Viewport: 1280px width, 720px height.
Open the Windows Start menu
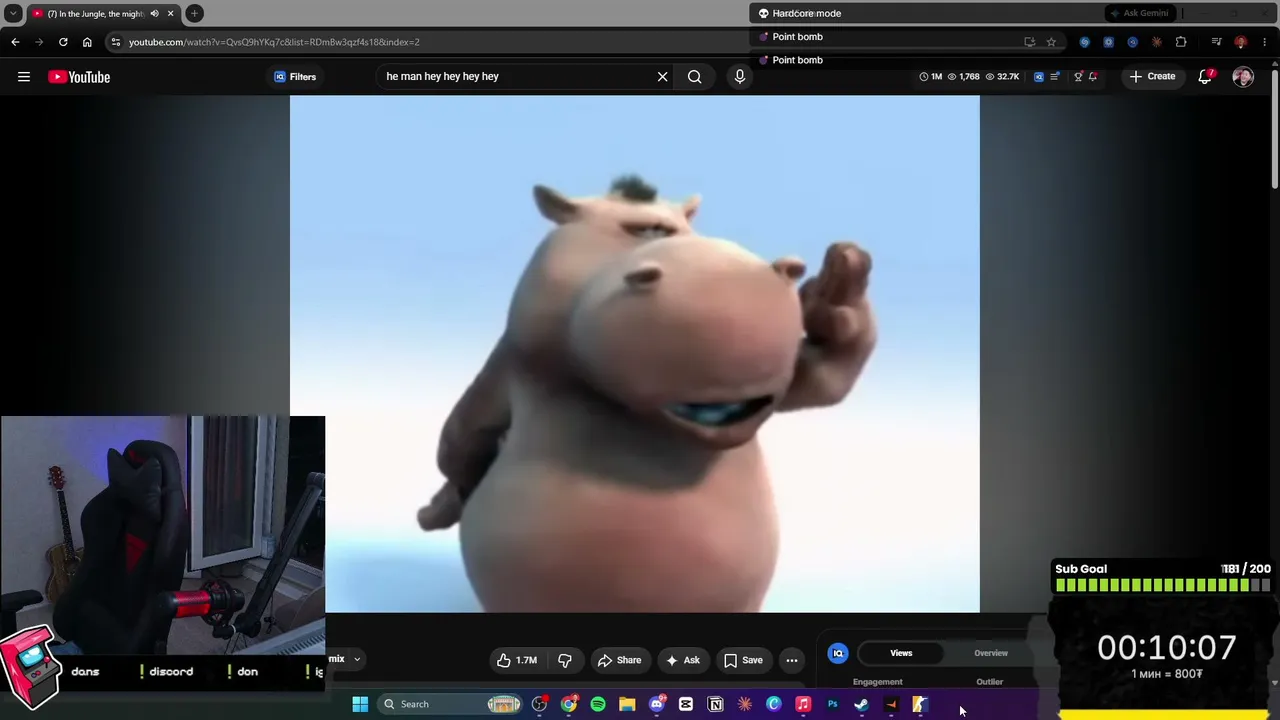360,704
